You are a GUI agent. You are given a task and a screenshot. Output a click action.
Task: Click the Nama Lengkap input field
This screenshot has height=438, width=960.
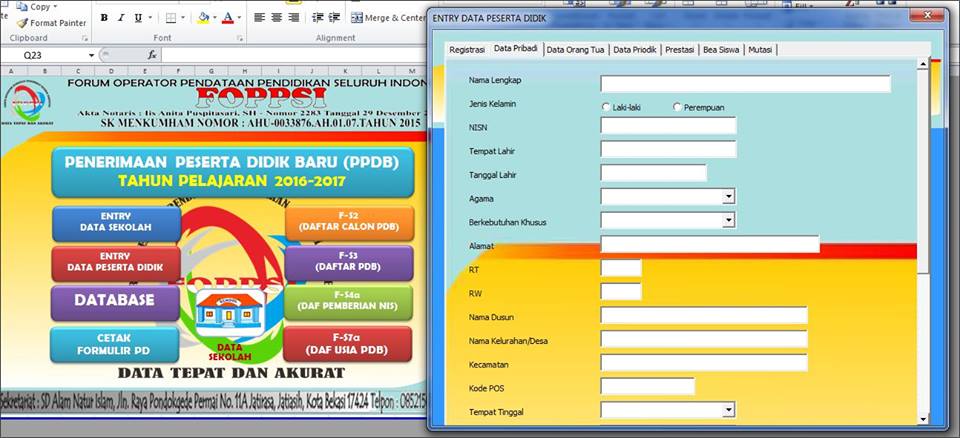[x=745, y=84]
